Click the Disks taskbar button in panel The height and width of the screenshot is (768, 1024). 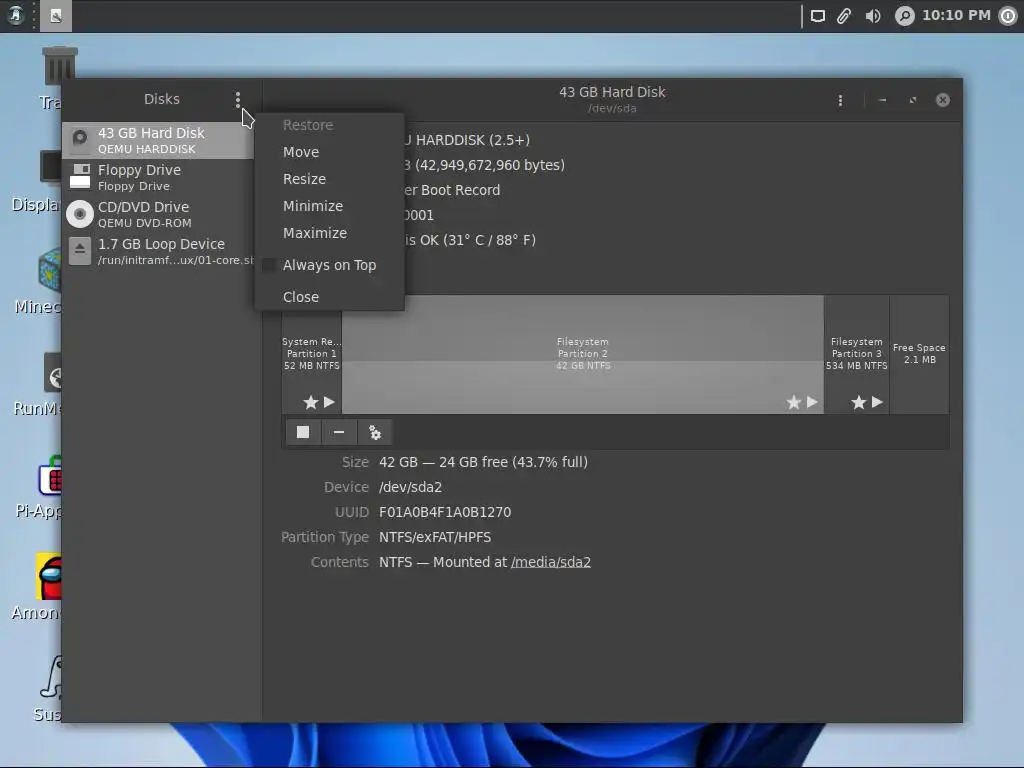click(x=56, y=16)
